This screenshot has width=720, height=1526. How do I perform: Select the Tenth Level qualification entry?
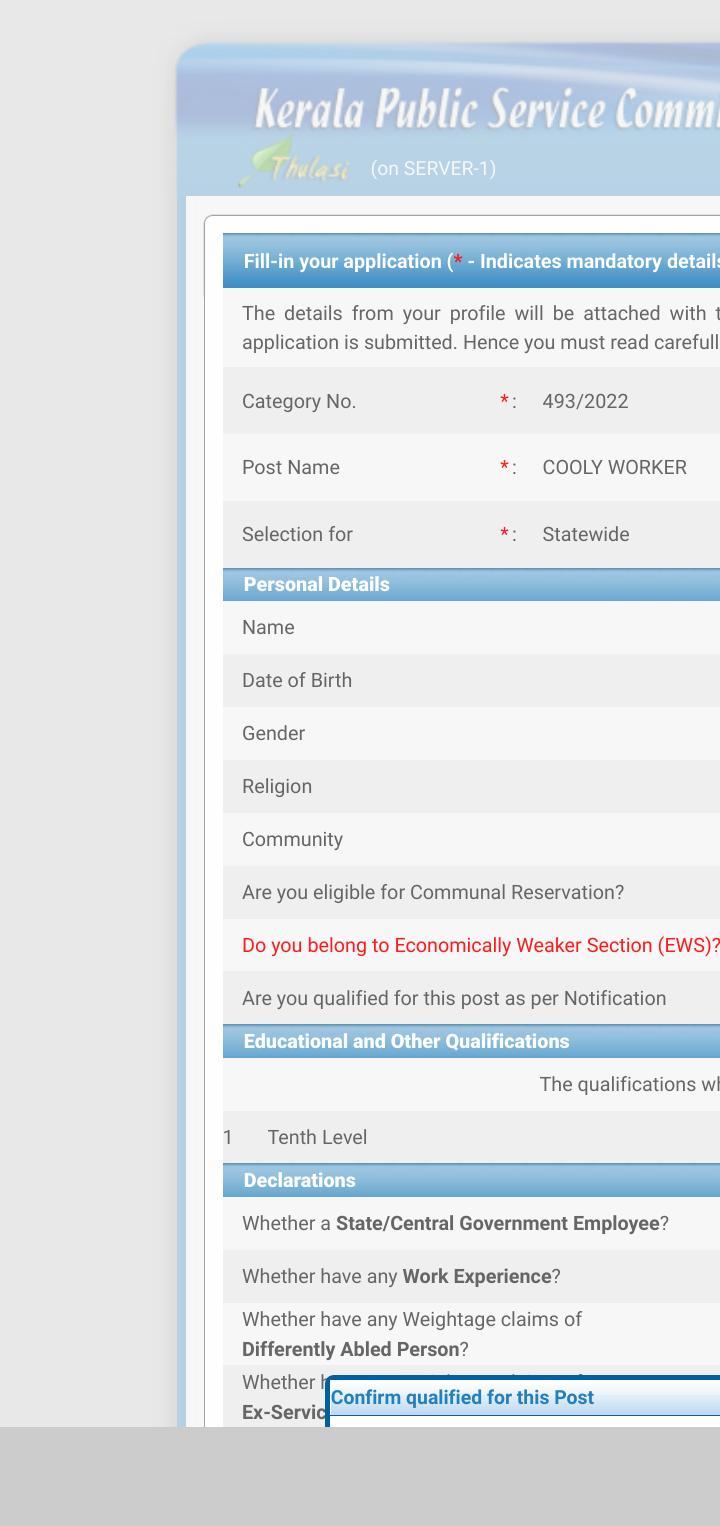[316, 1137]
